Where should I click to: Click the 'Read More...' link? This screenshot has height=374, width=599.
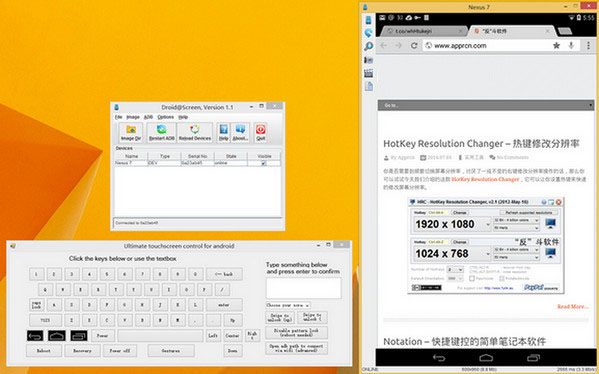pos(572,306)
